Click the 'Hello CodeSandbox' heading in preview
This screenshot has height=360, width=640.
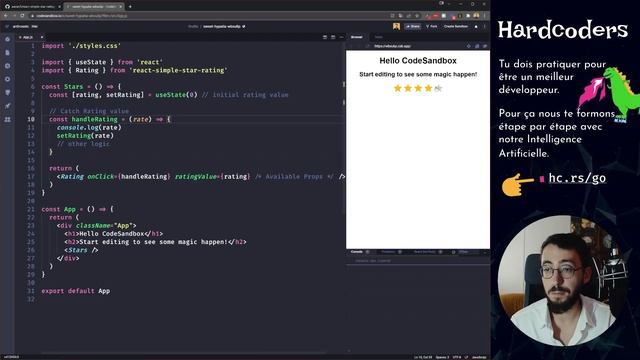(418, 61)
